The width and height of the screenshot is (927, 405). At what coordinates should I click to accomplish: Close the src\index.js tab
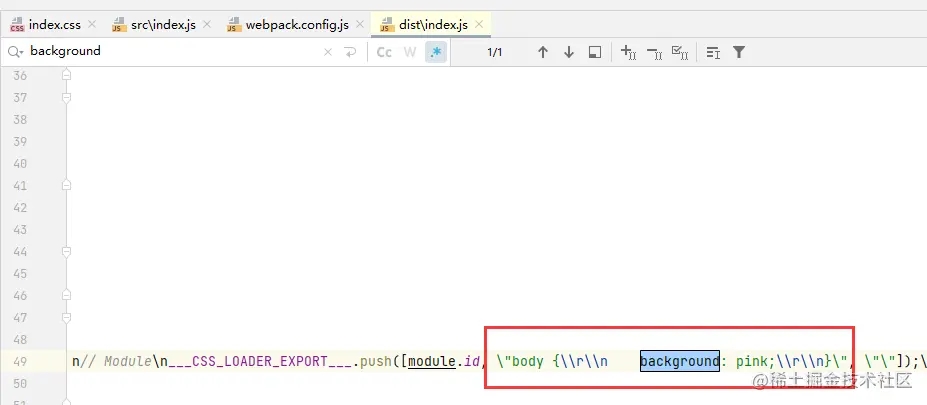pyautogui.click(x=206, y=24)
